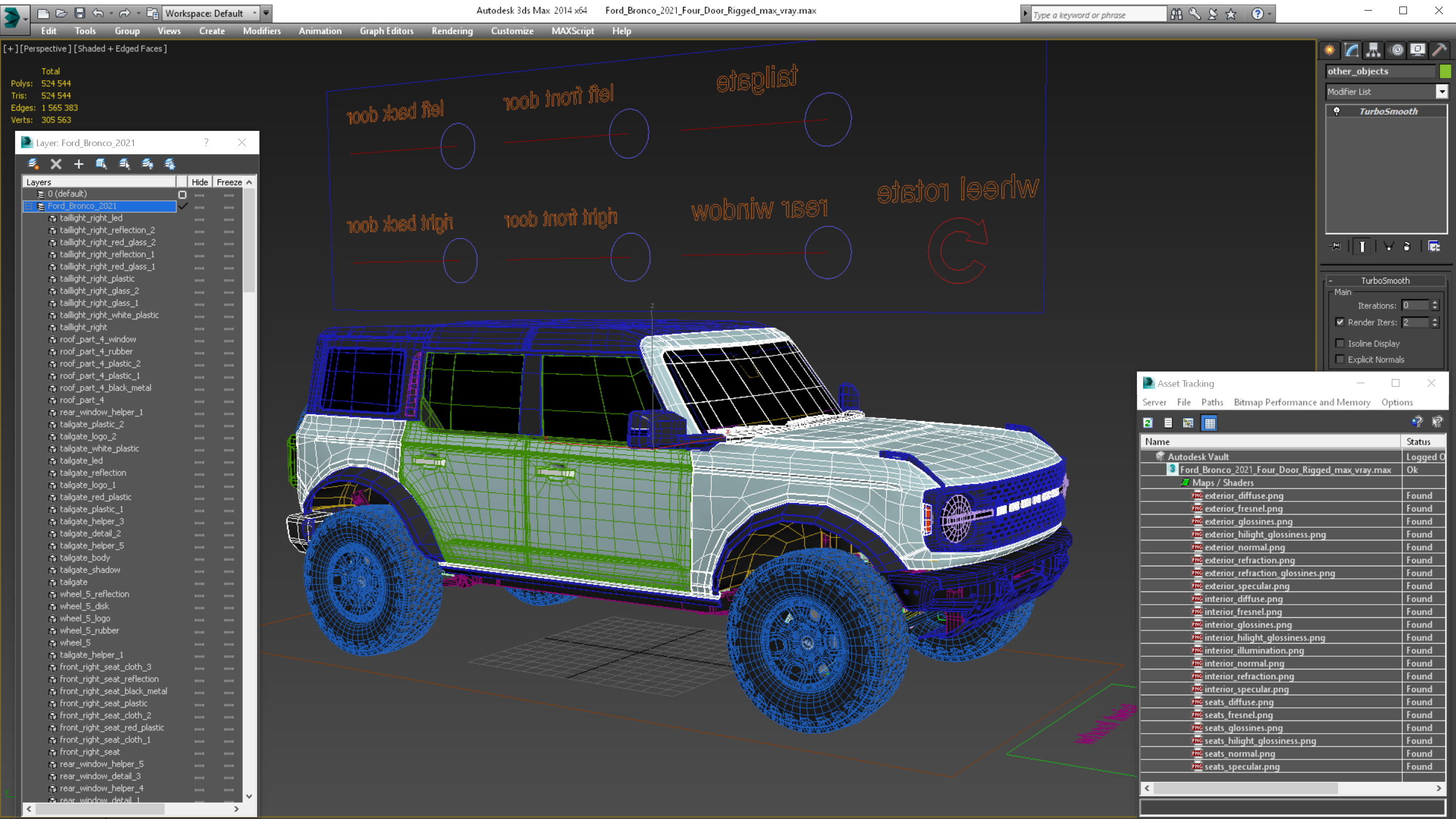Open Paths menu in Asset Tracking

point(1212,402)
